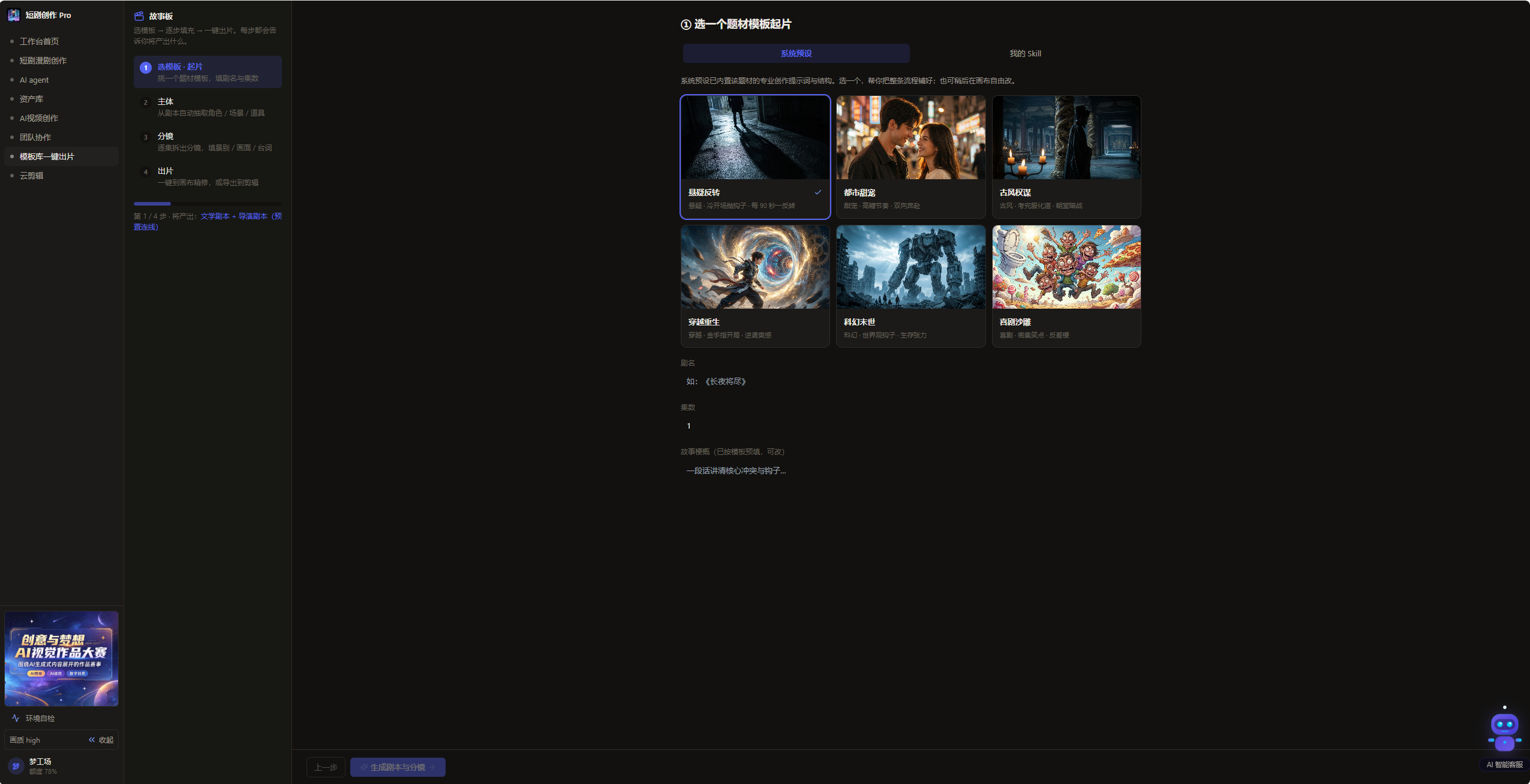Go to AI agent page
Image resolution: width=1530 pixels, height=784 pixels.
click(62, 80)
